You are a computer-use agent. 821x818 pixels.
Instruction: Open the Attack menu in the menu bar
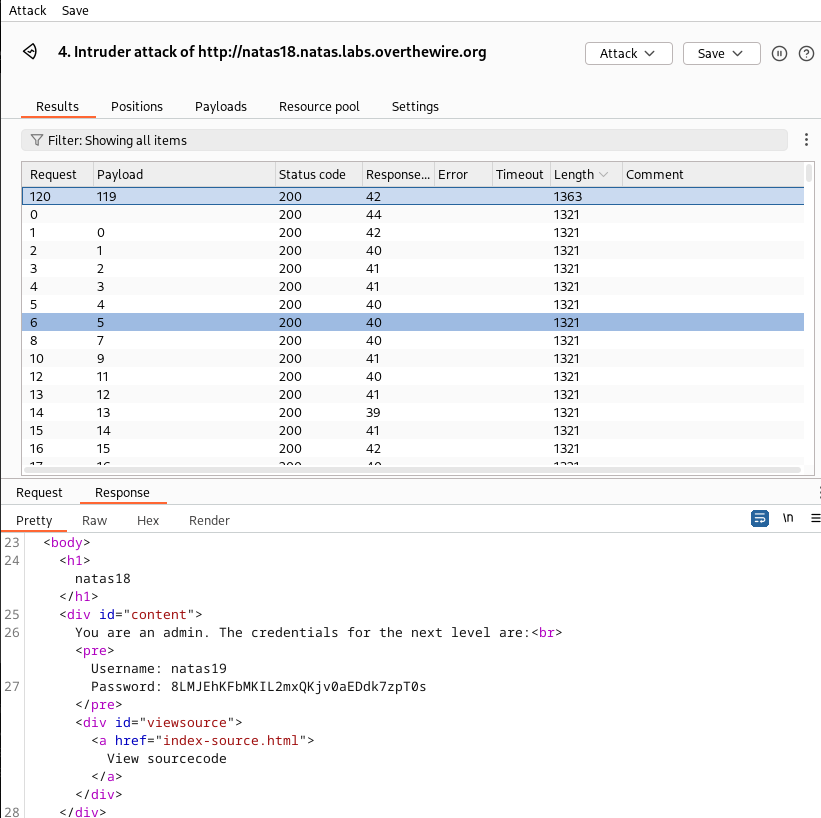[27, 10]
